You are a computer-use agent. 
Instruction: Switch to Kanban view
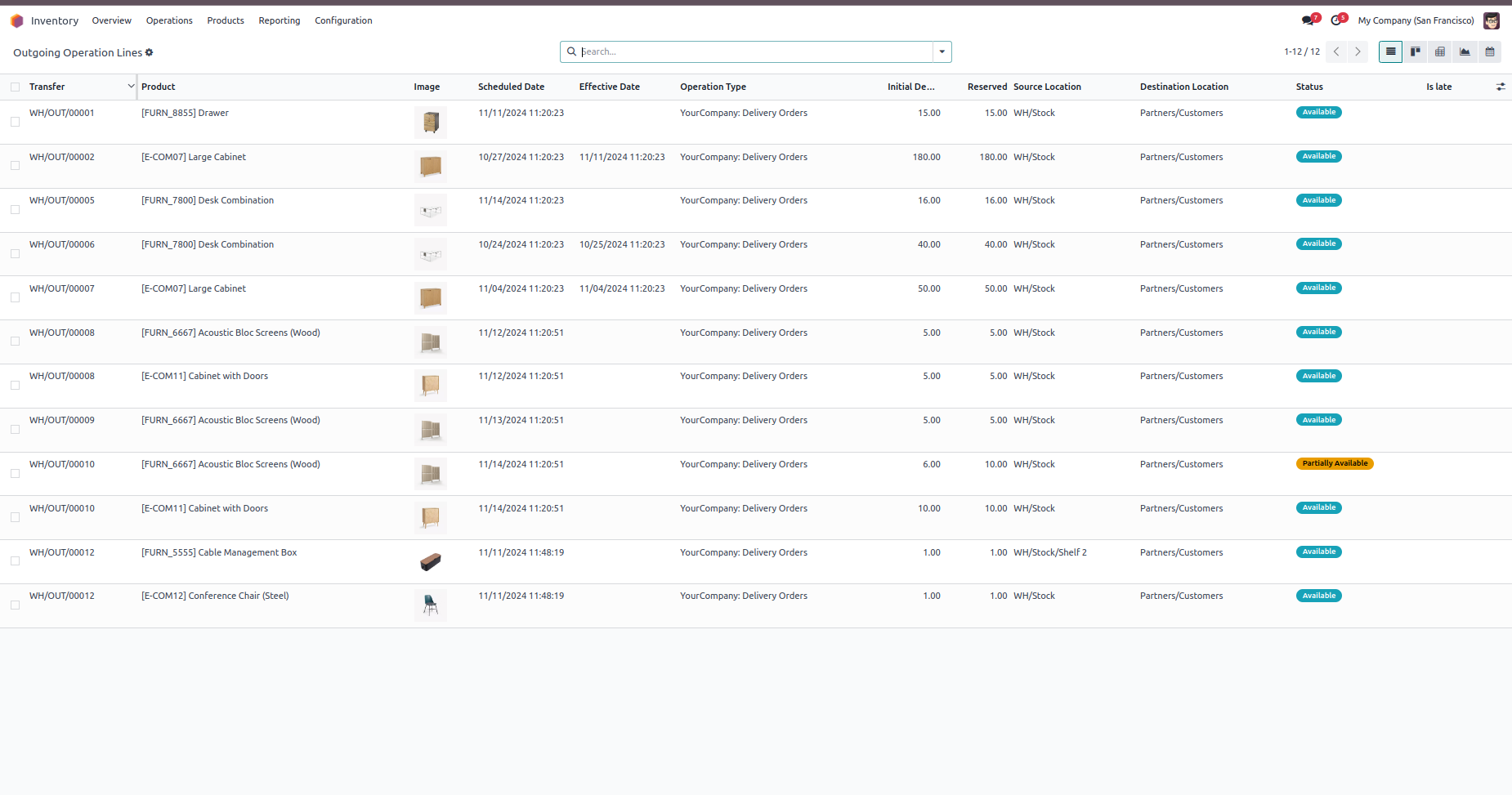coord(1416,51)
